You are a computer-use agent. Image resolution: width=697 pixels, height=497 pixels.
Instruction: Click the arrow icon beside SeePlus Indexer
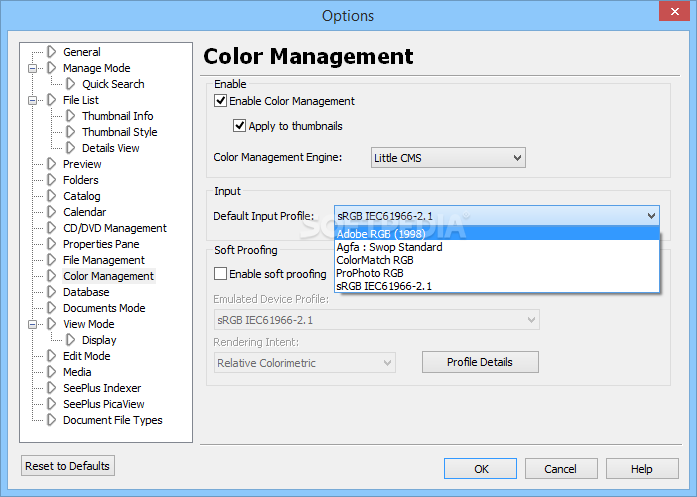tap(52, 388)
